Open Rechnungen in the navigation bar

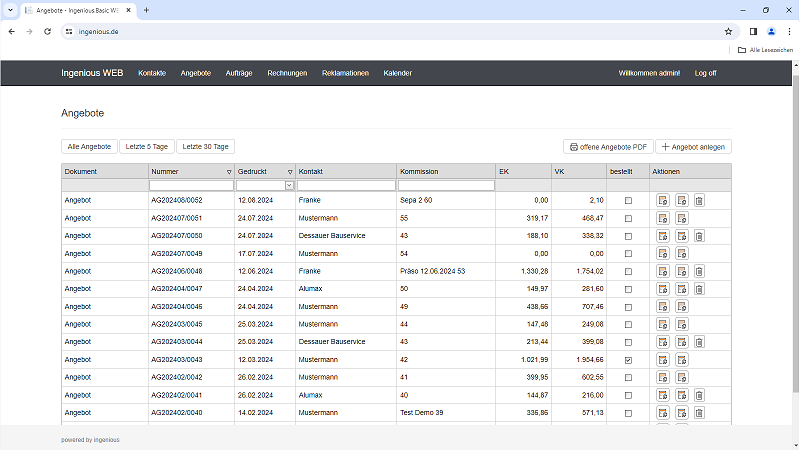(287, 73)
